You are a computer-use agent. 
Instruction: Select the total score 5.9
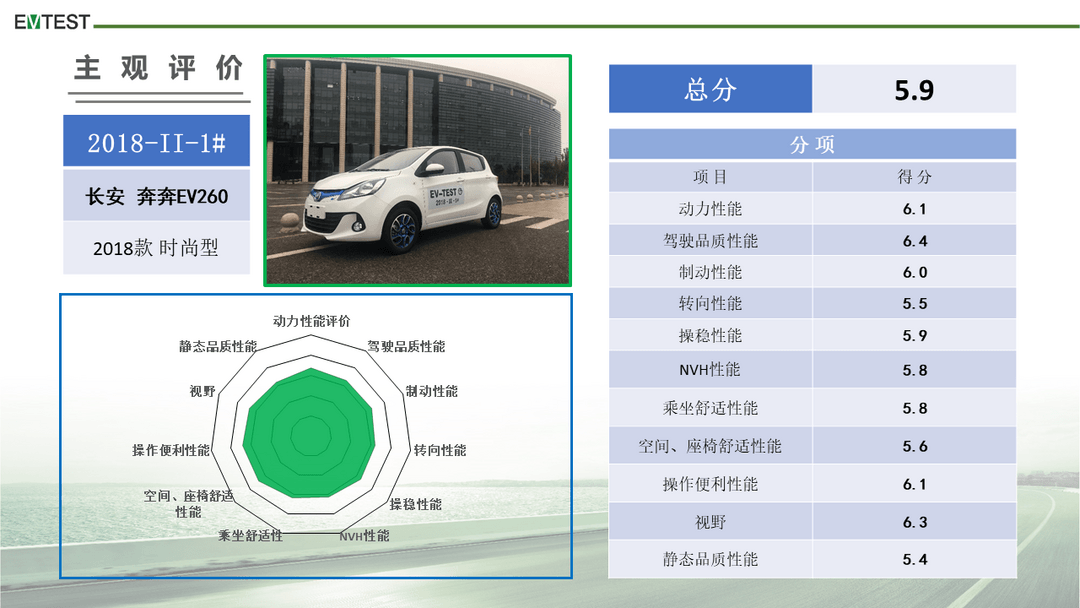point(914,90)
